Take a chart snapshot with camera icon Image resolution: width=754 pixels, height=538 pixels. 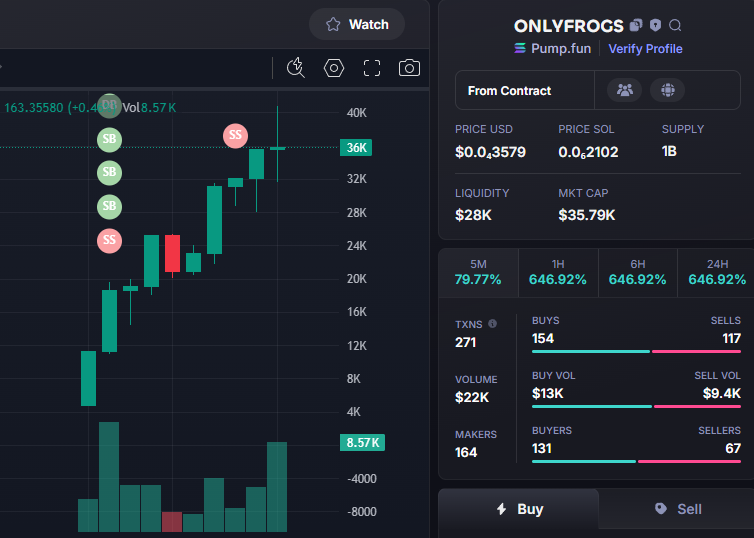[409, 68]
